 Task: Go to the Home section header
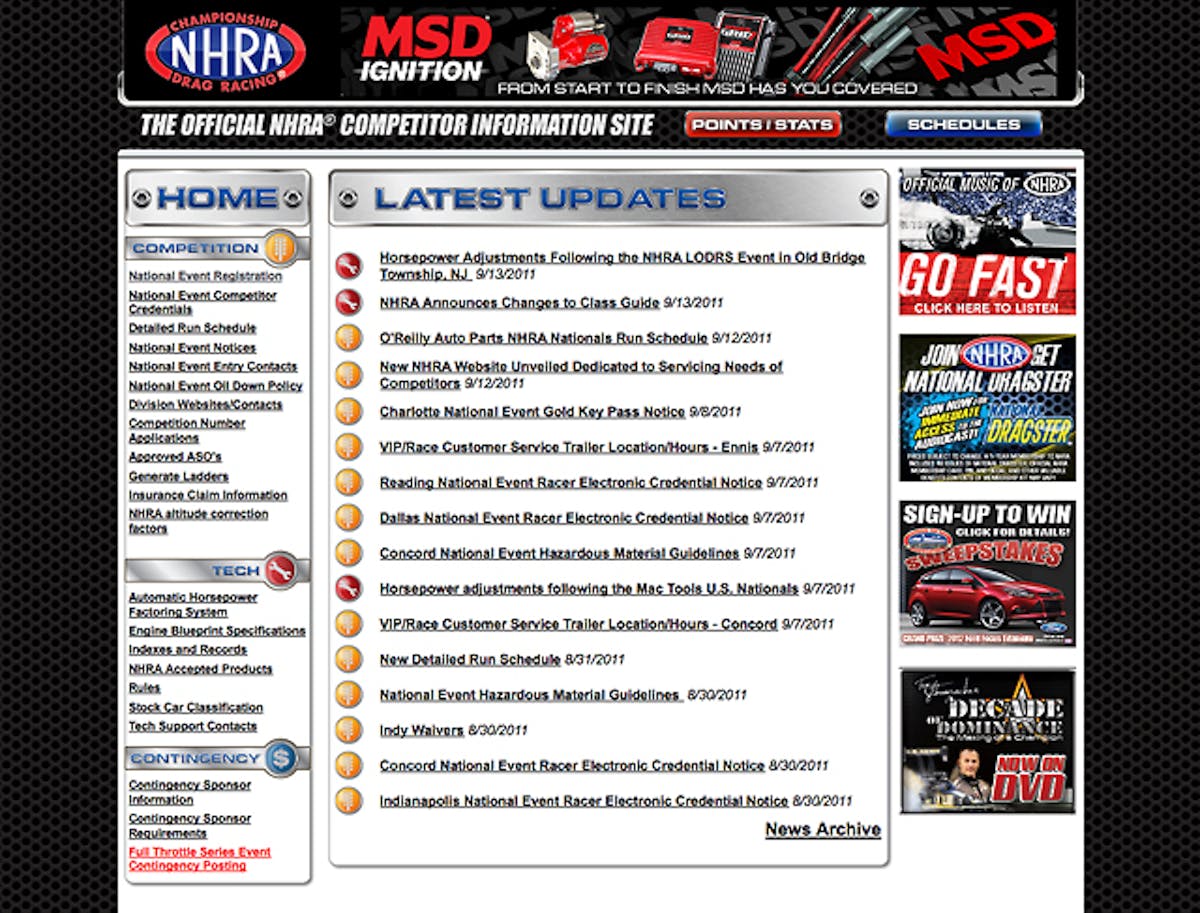click(x=218, y=198)
